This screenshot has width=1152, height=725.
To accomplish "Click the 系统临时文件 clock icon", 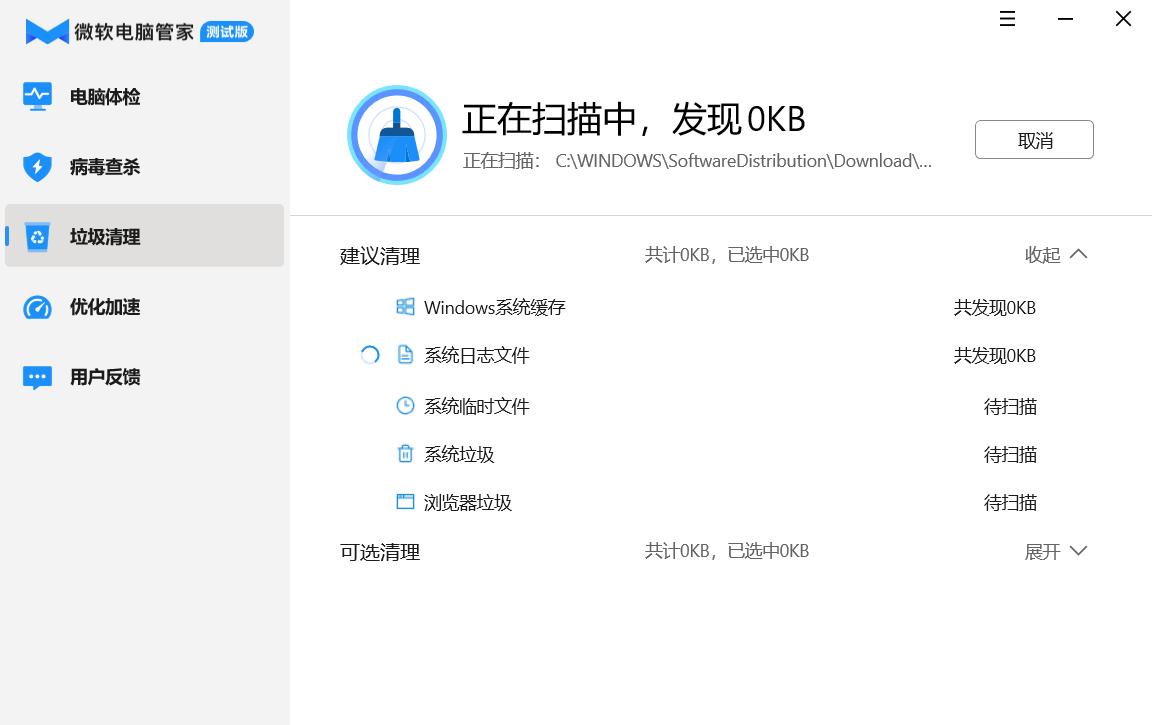I will [405, 405].
